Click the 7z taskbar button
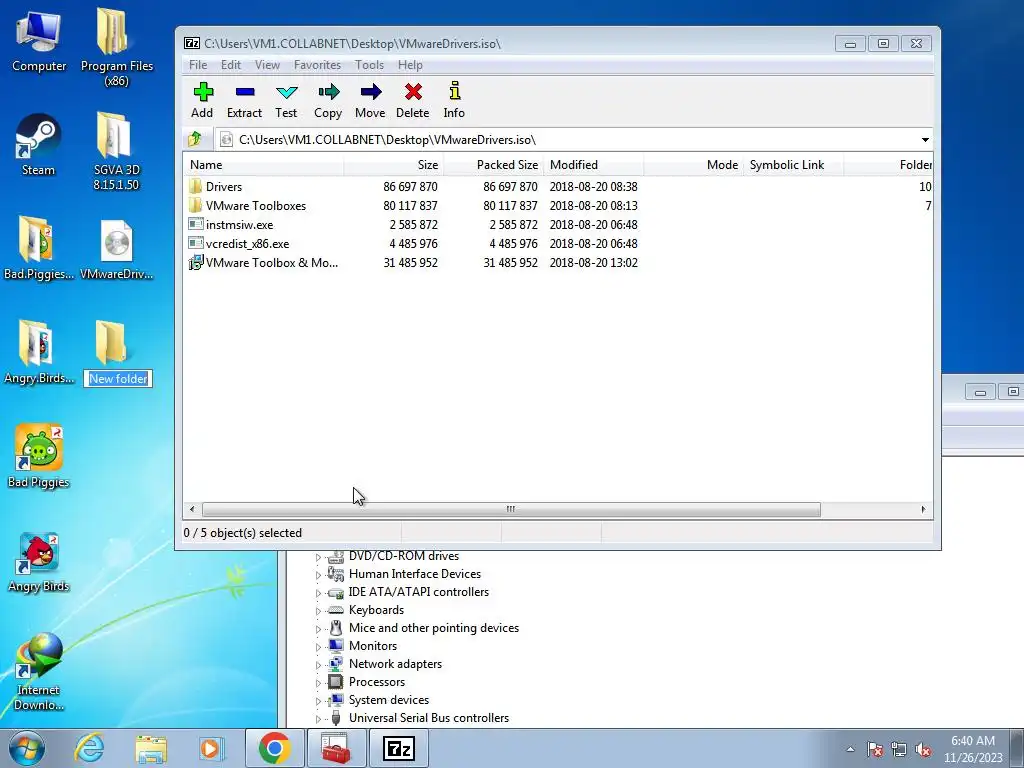This screenshot has height=768, width=1024. [x=398, y=748]
